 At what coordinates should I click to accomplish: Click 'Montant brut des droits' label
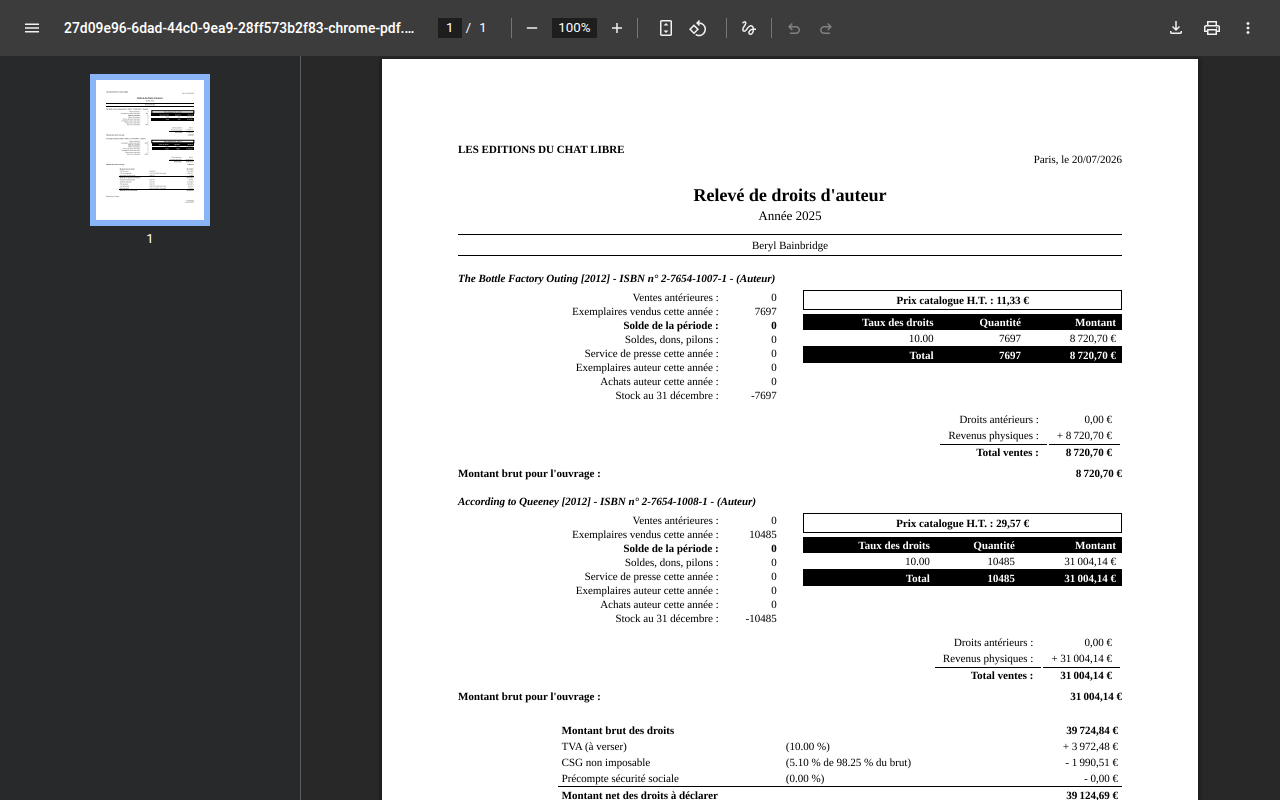click(618, 730)
